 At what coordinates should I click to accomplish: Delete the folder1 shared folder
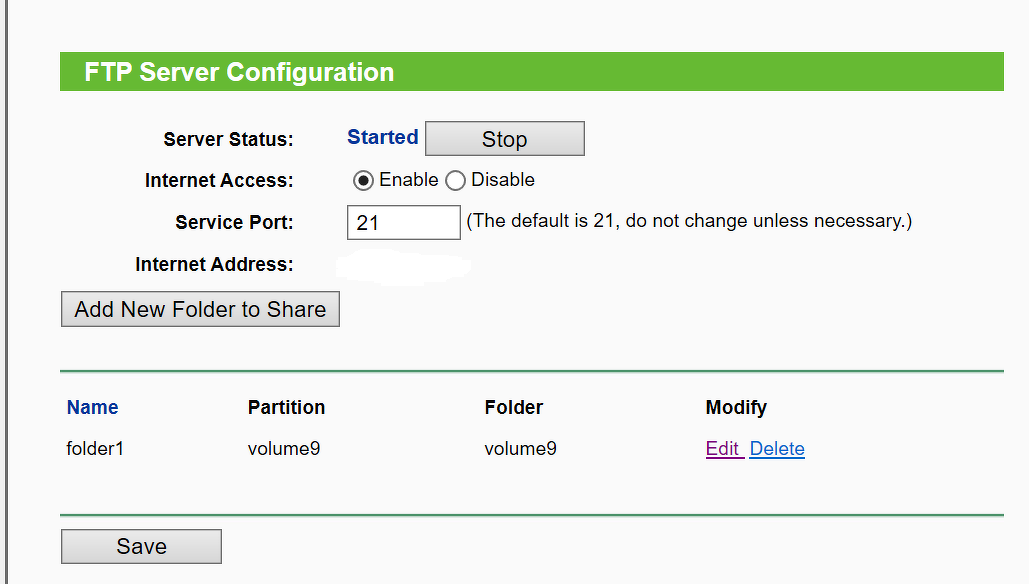pos(777,449)
